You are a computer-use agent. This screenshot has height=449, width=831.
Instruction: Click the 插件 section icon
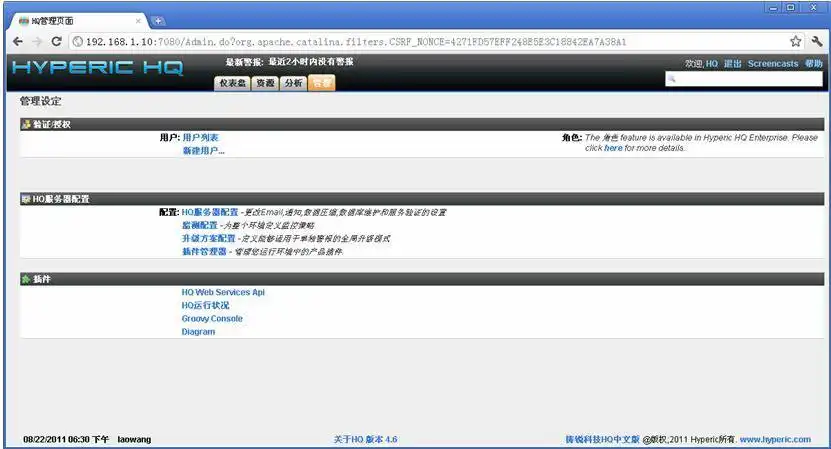pyautogui.click(x=26, y=279)
